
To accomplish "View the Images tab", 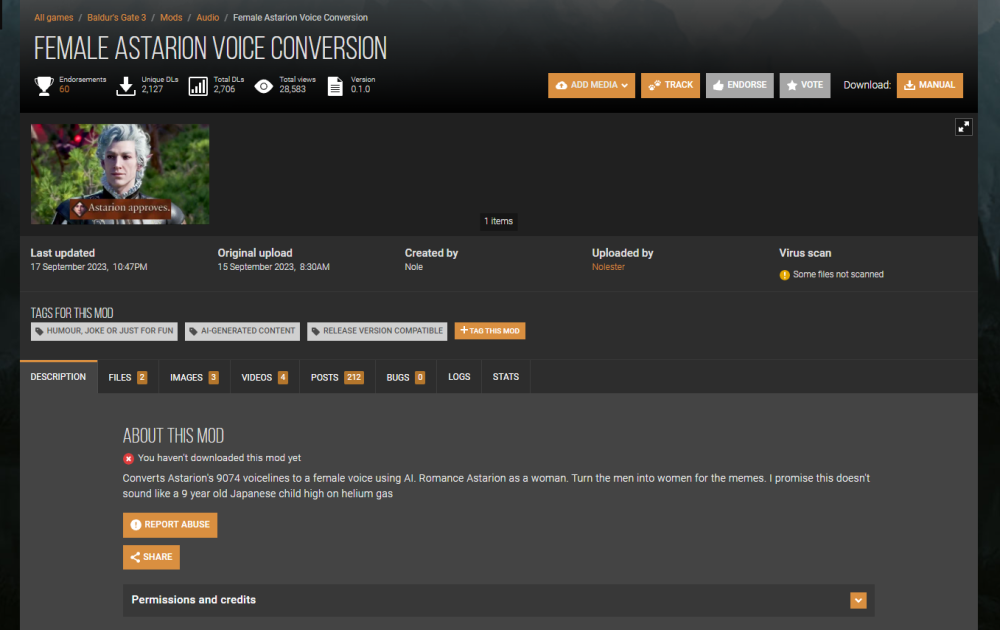I will pos(194,377).
